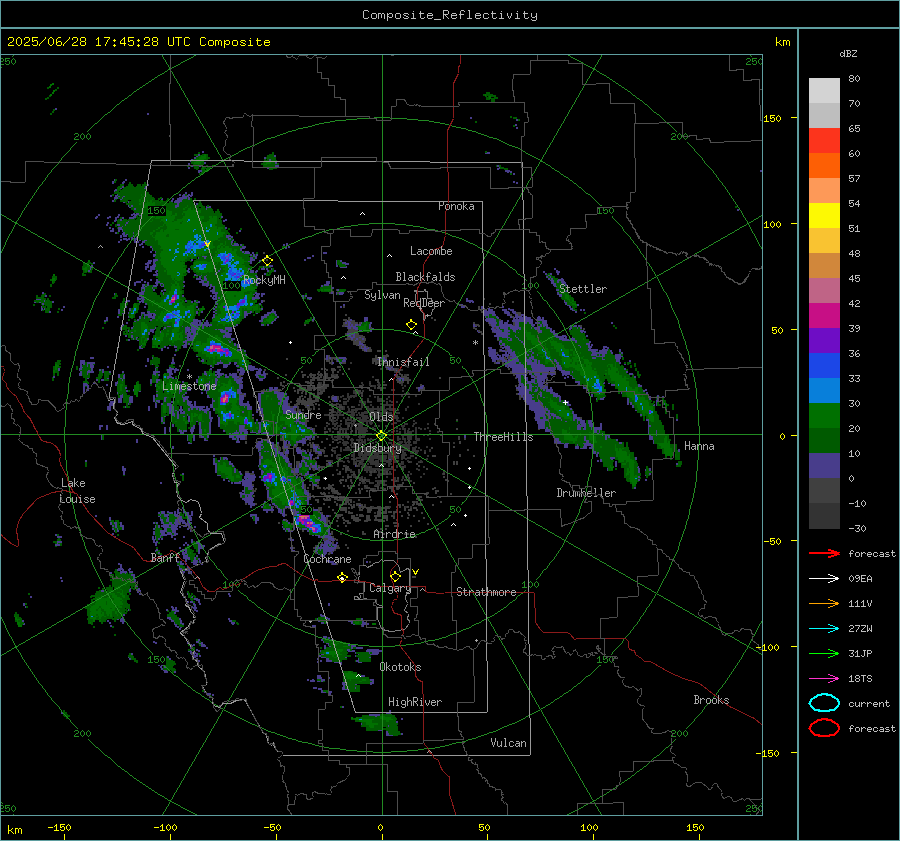Click the green 31JP arrow icon

click(824, 653)
